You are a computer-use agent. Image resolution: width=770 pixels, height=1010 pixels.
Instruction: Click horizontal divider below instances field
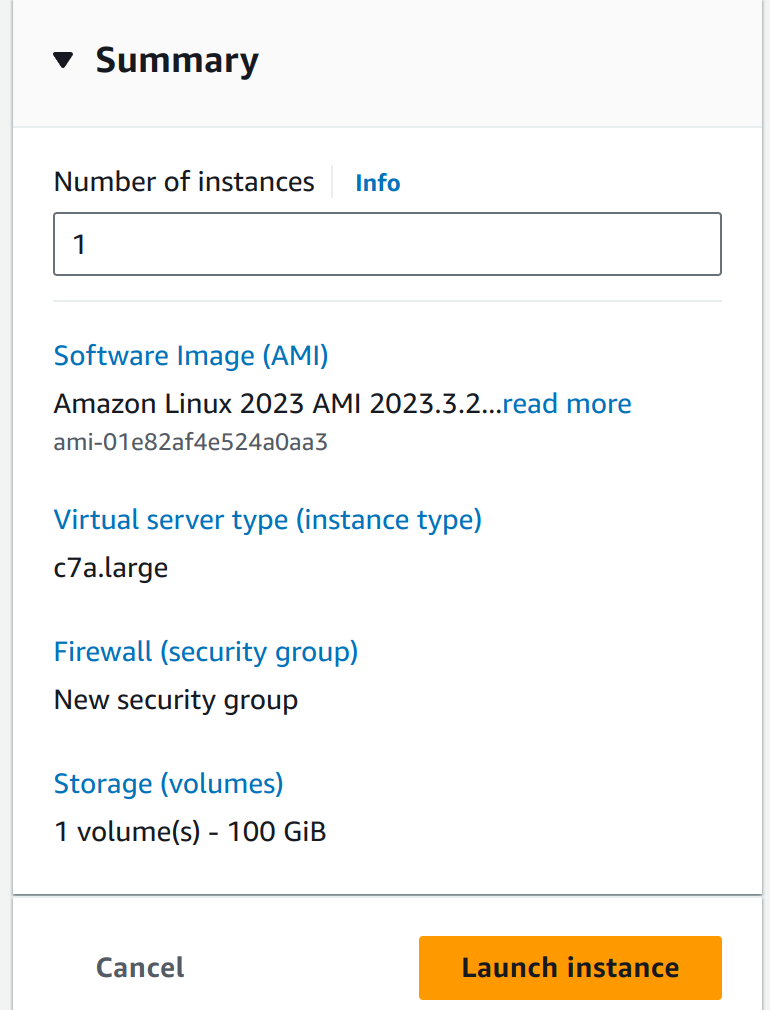pyautogui.click(x=387, y=300)
